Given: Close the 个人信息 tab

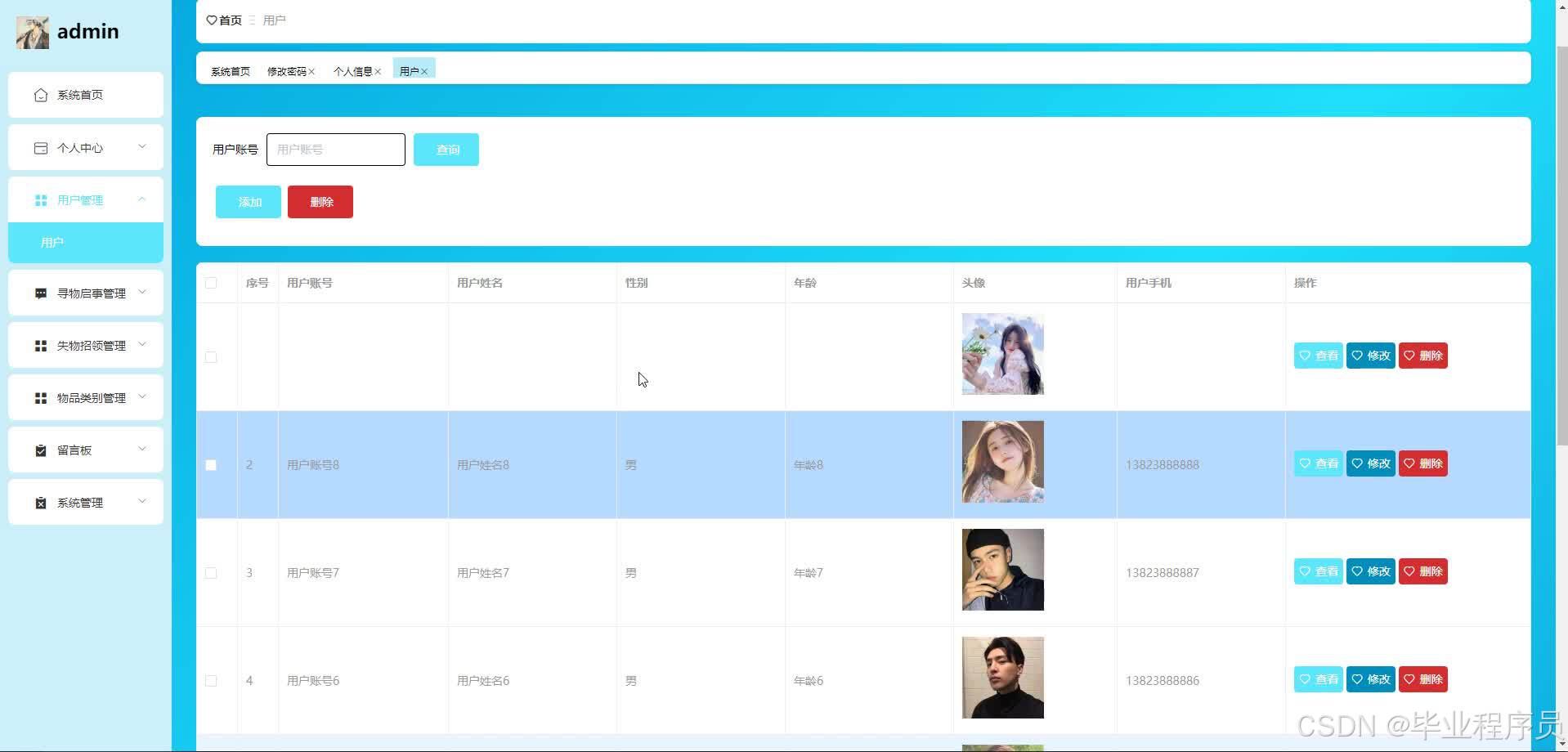Looking at the screenshot, I should (x=378, y=72).
